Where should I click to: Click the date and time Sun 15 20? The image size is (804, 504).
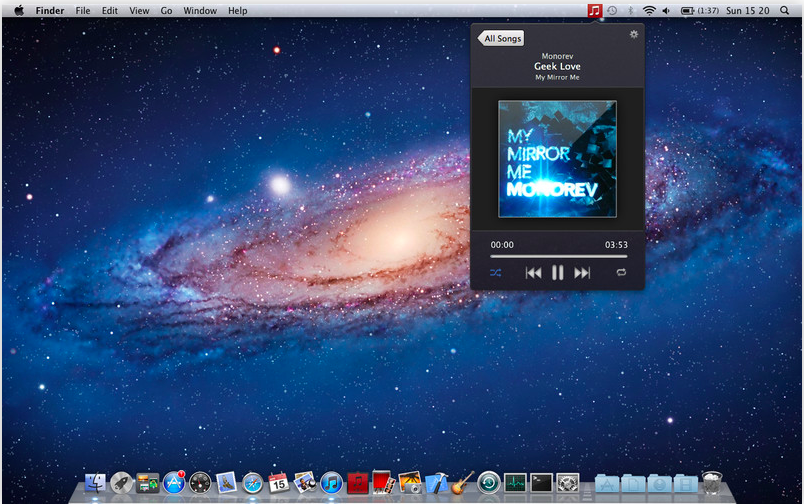[748, 10]
